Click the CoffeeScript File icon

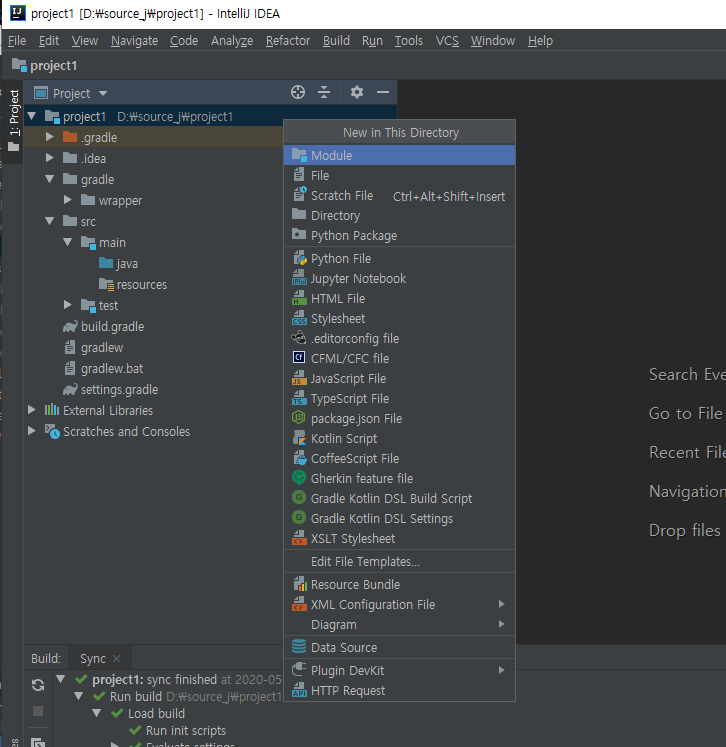299,458
